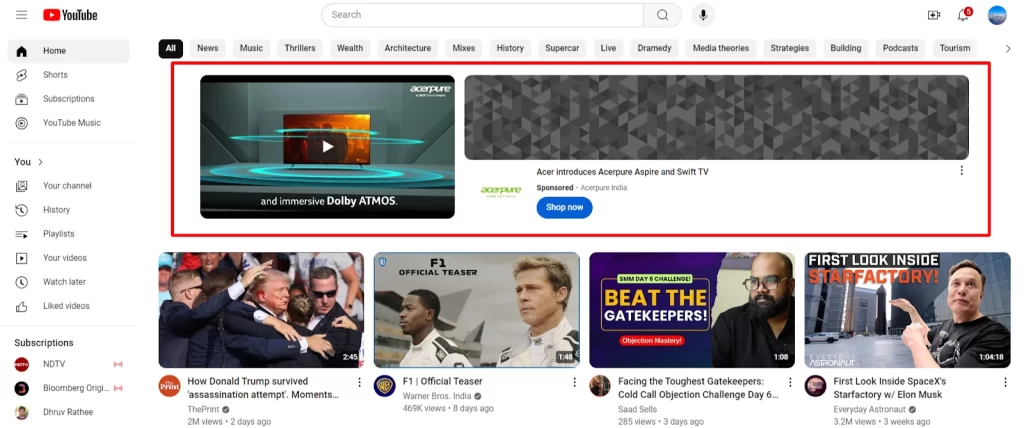The image size is (1024, 428).
Task: Activate voice search microphone
Action: 703,15
